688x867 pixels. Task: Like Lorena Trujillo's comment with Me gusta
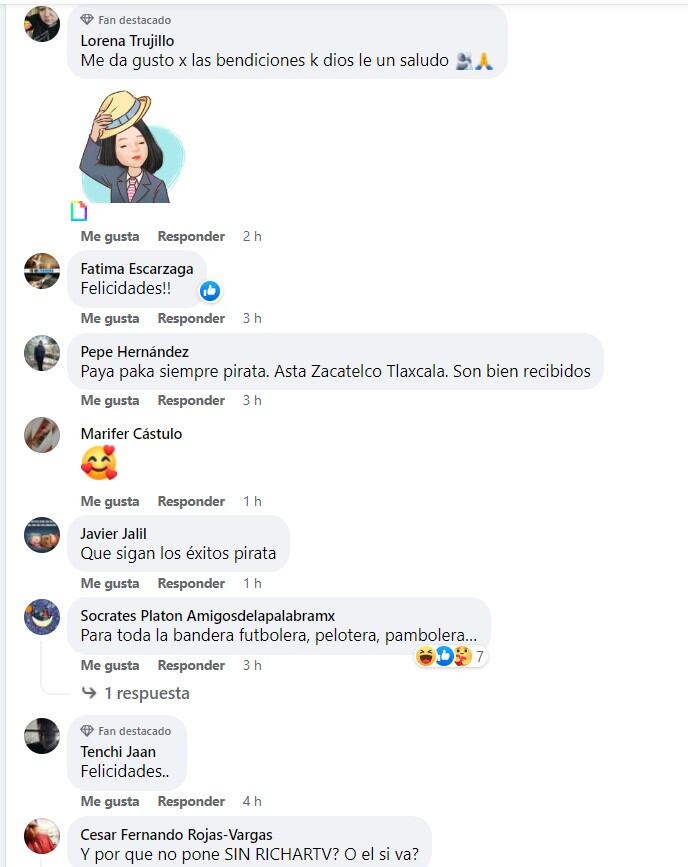coord(110,236)
